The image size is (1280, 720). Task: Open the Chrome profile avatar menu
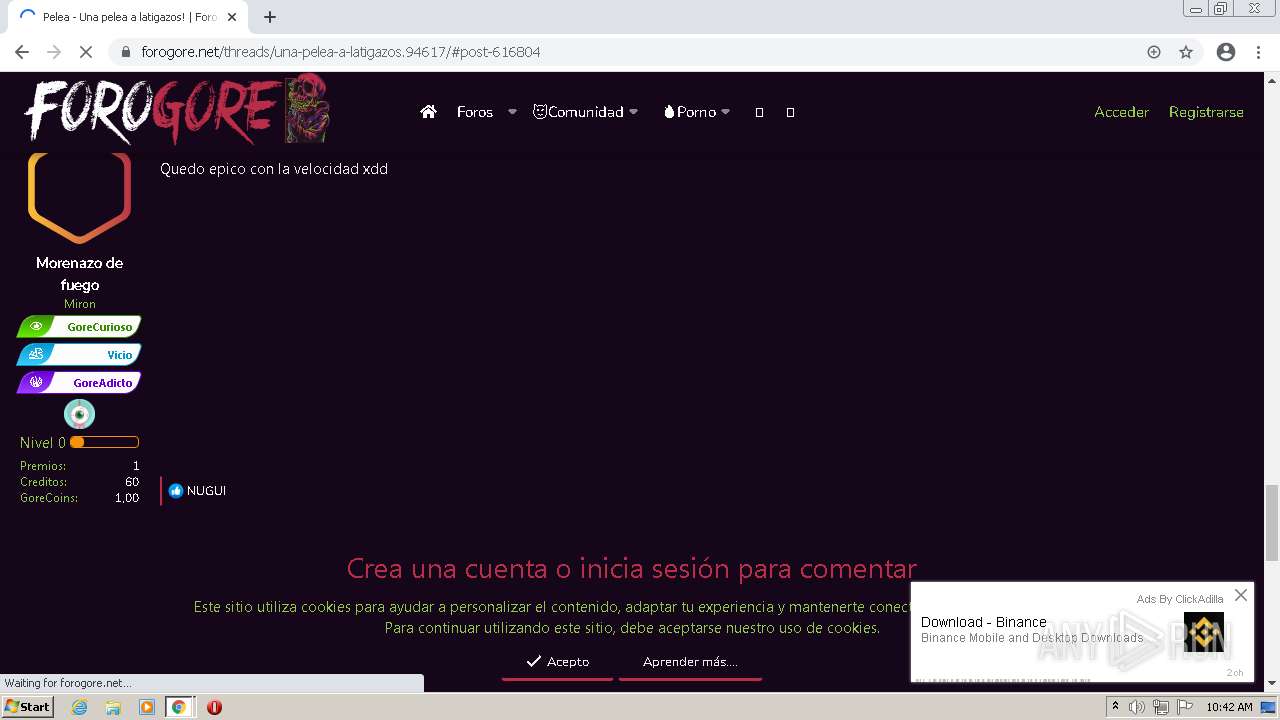[1226, 52]
